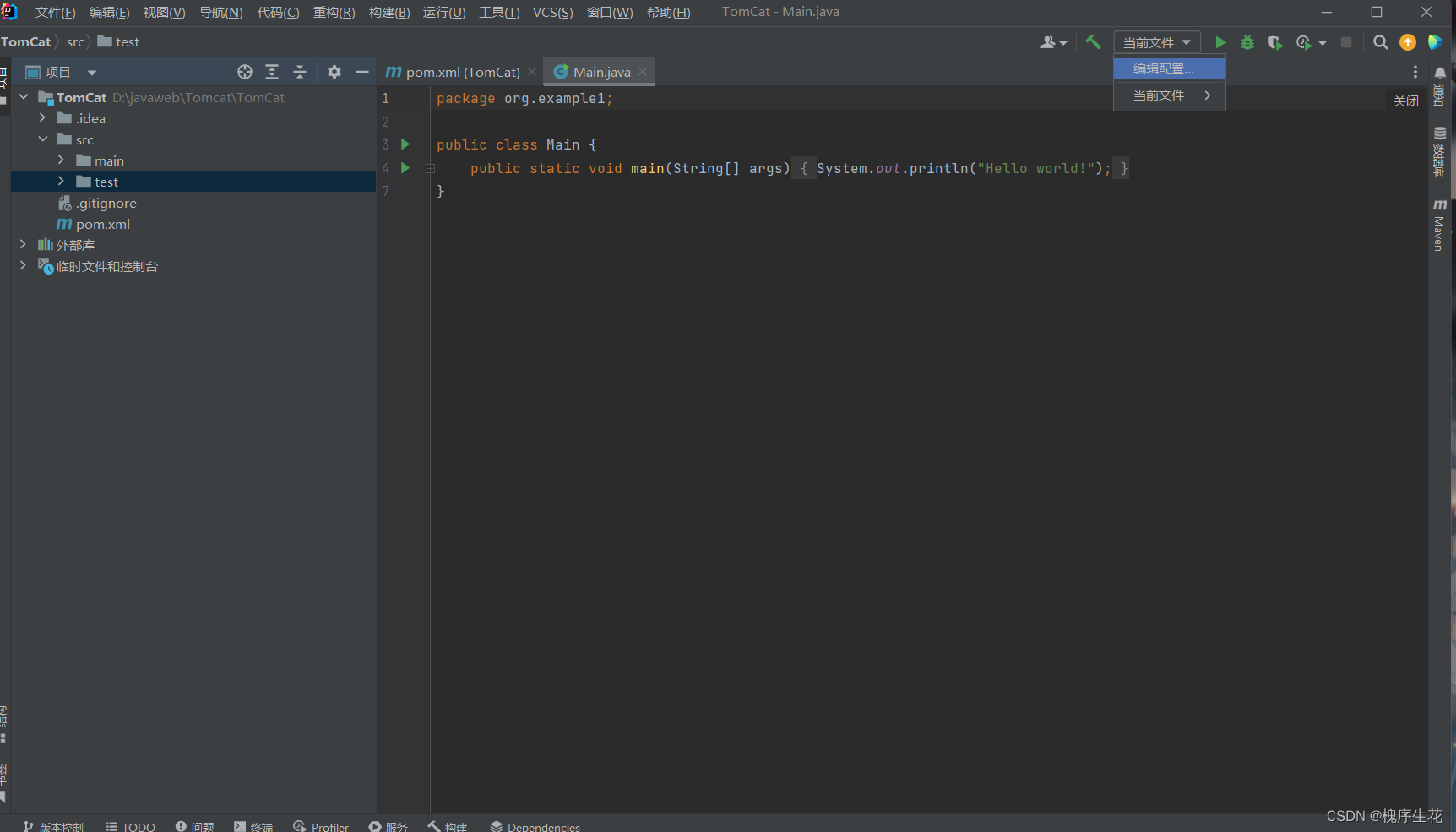Open project panel settings gear
Viewport: 1456px width, 832px height.
[x=334, y=72]
